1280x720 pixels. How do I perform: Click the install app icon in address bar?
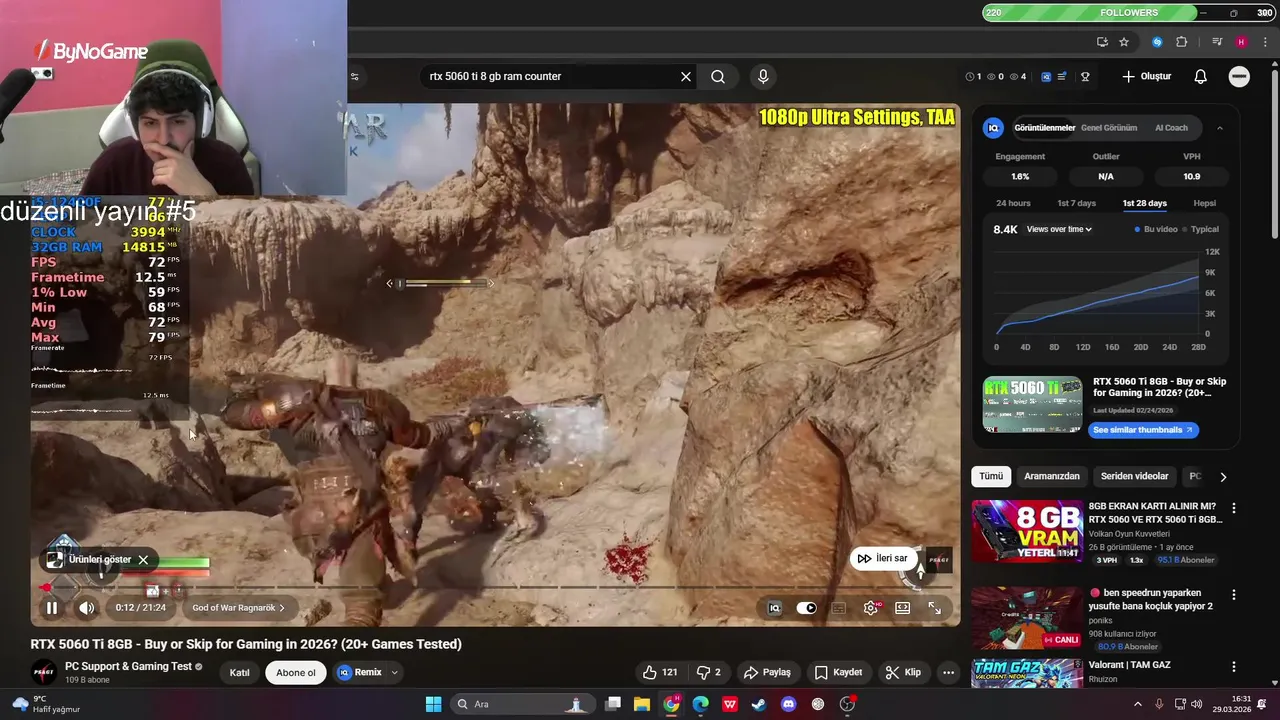pyautogui.click(x=1102, y=42)
